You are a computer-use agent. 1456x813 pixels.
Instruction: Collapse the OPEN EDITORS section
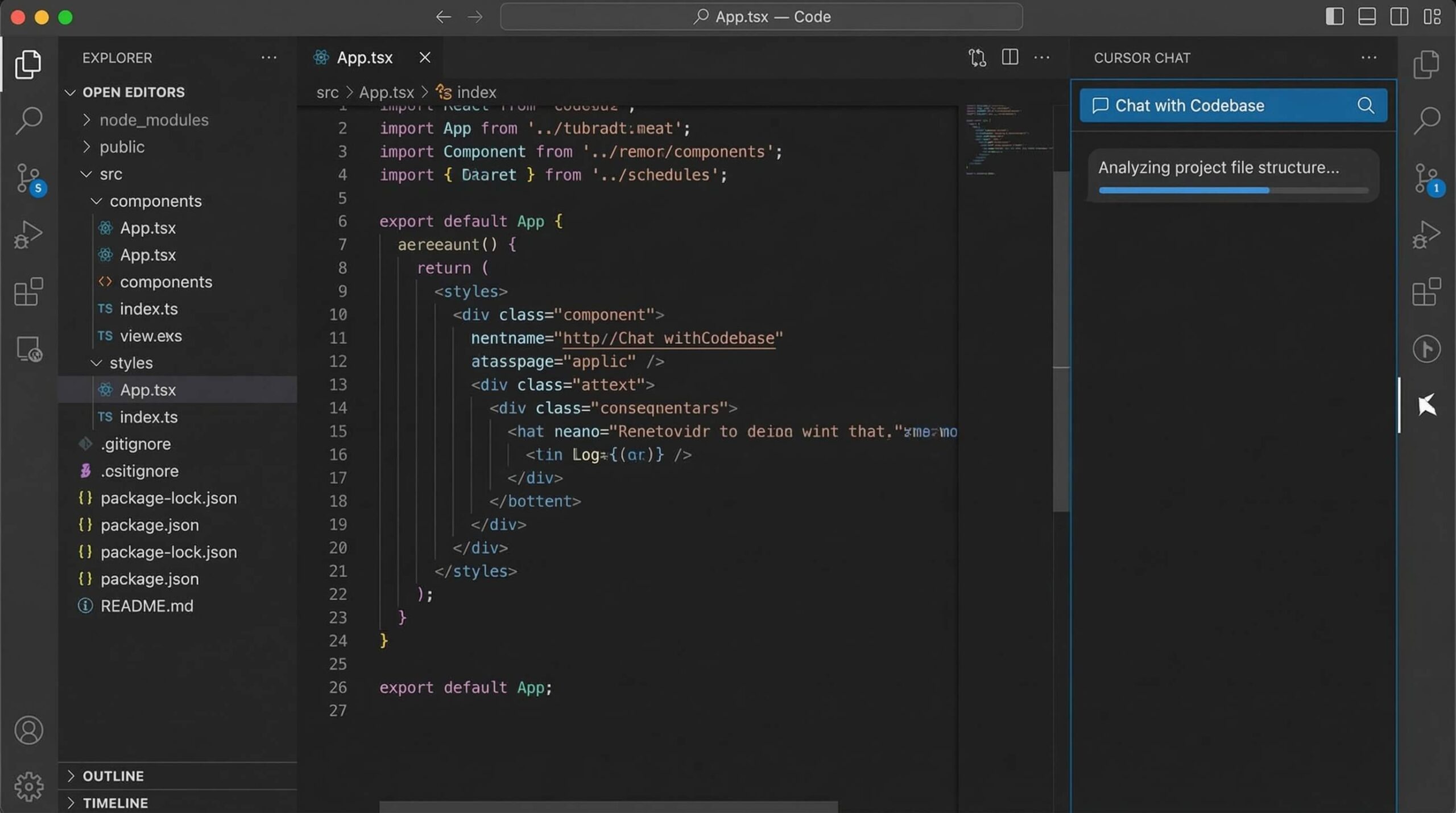tap(177, 92)
